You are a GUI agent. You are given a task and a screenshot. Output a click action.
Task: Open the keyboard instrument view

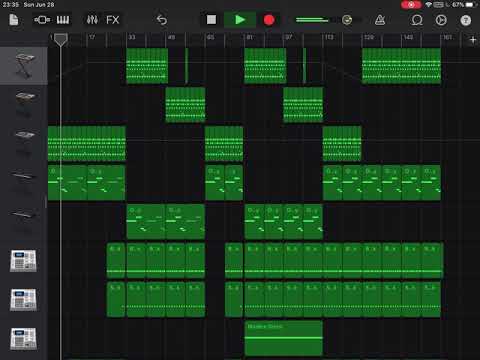point(63,20)
